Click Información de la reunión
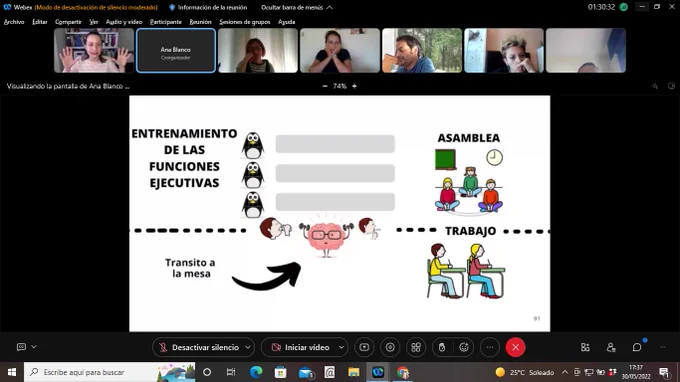The height and width of the screenshot is (382, 680). [x=208, y=7]
